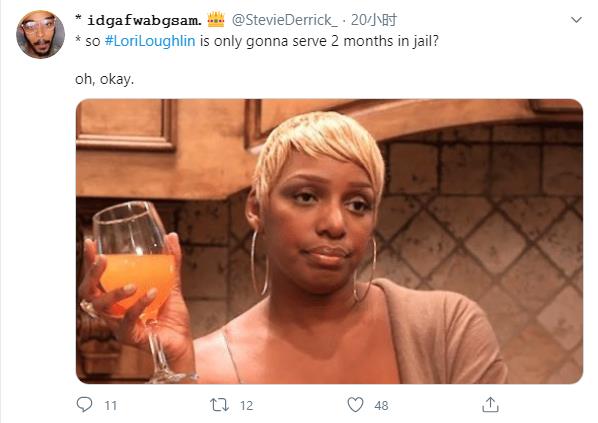
Task: Click the crown emoji beside username
Action: tap(216, 19)
